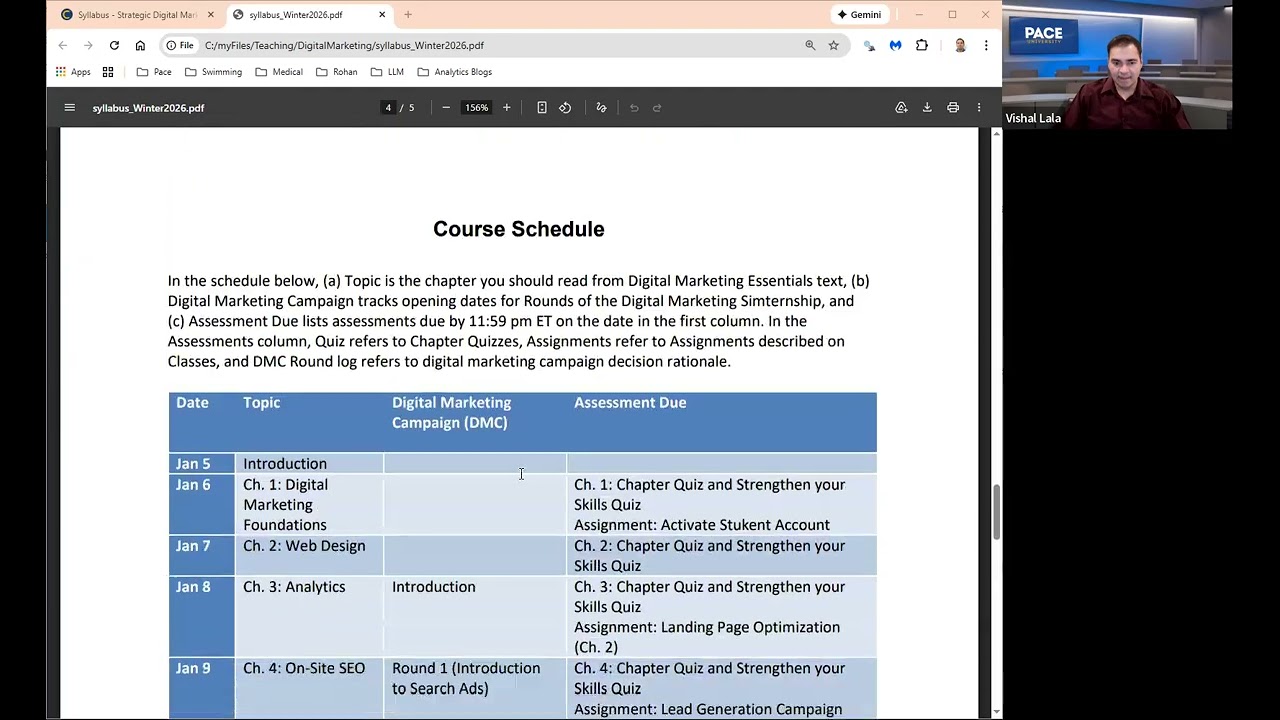Open the browser zoom magnifier icon
This screenshot has height=720, width=1280.
(x=810, y=45)
